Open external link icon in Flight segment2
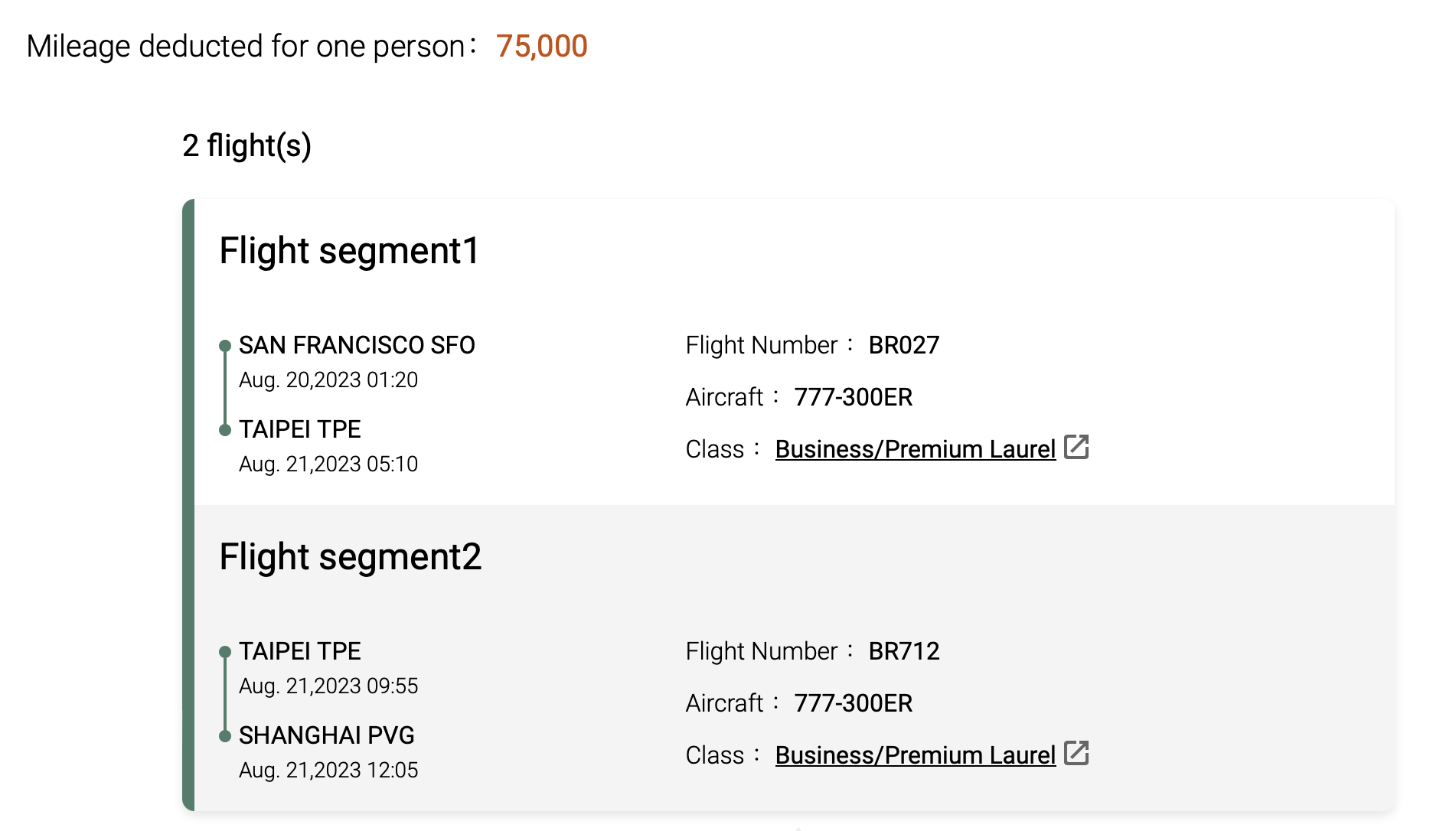The width and height of the screenshot is (1456, 831). click(x=1076, y=753)
